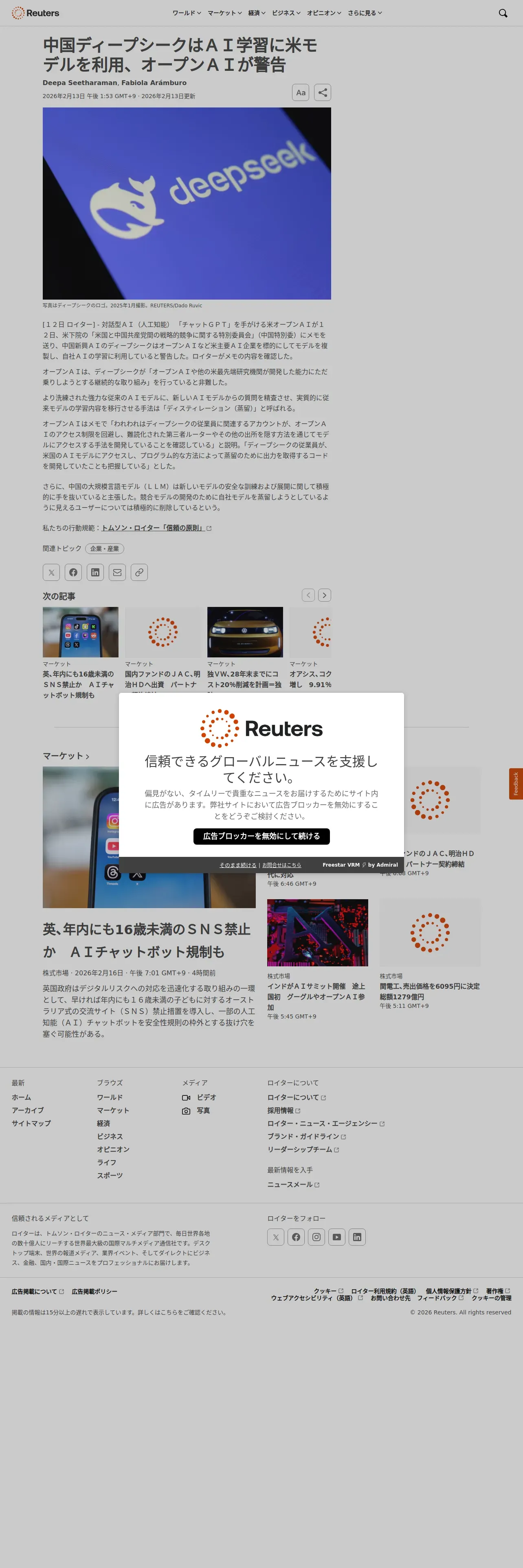
Task: Expand the マーケット menu in the top navigation
Action: [225, 13]
